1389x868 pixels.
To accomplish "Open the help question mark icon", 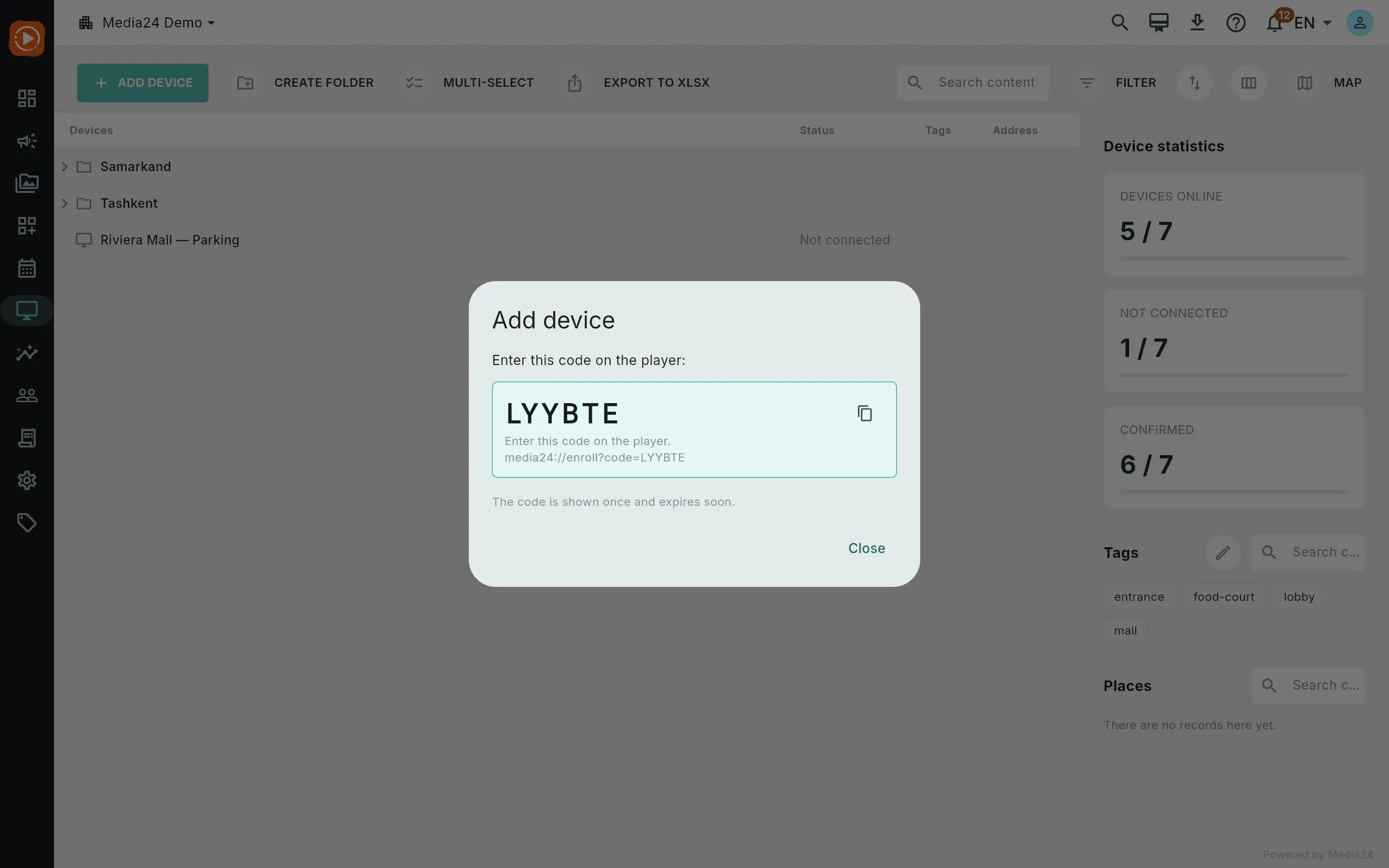I will (1235, 23).
